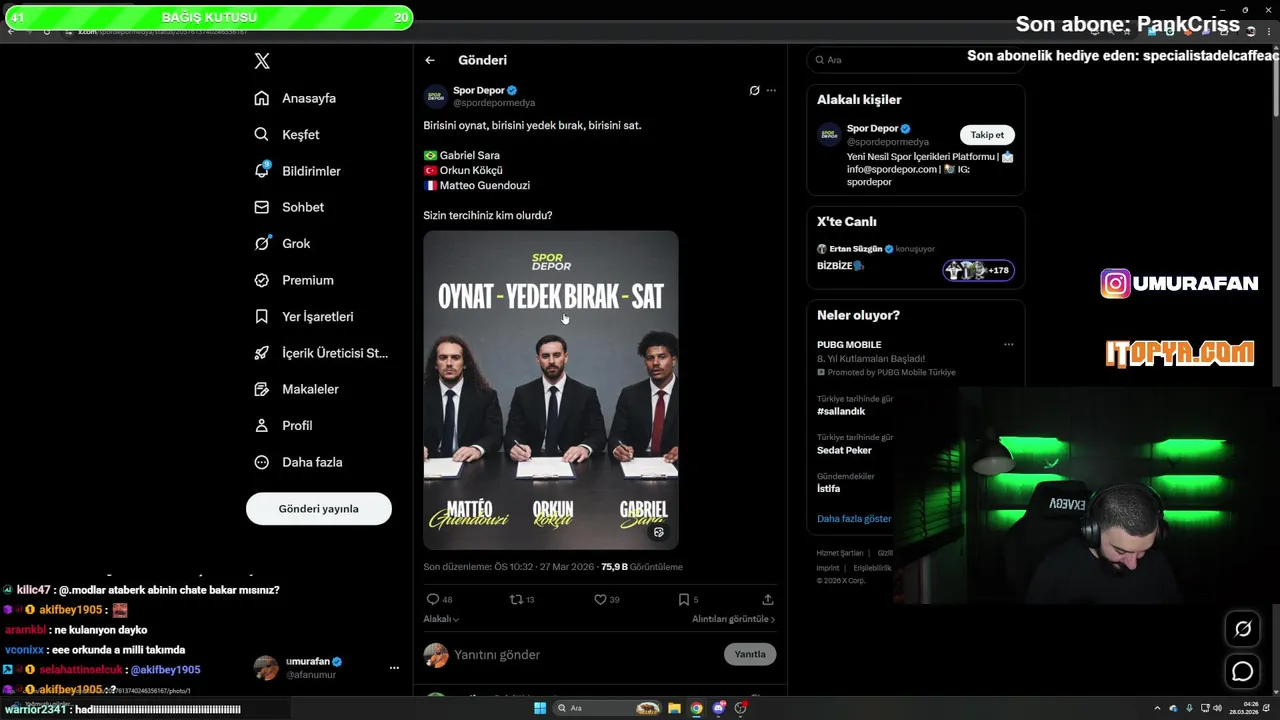Open Spor Depor in Alakalı kişiler
This screenshot has width=1280, height=720.
pyautogui.click(x=872, y=128)
